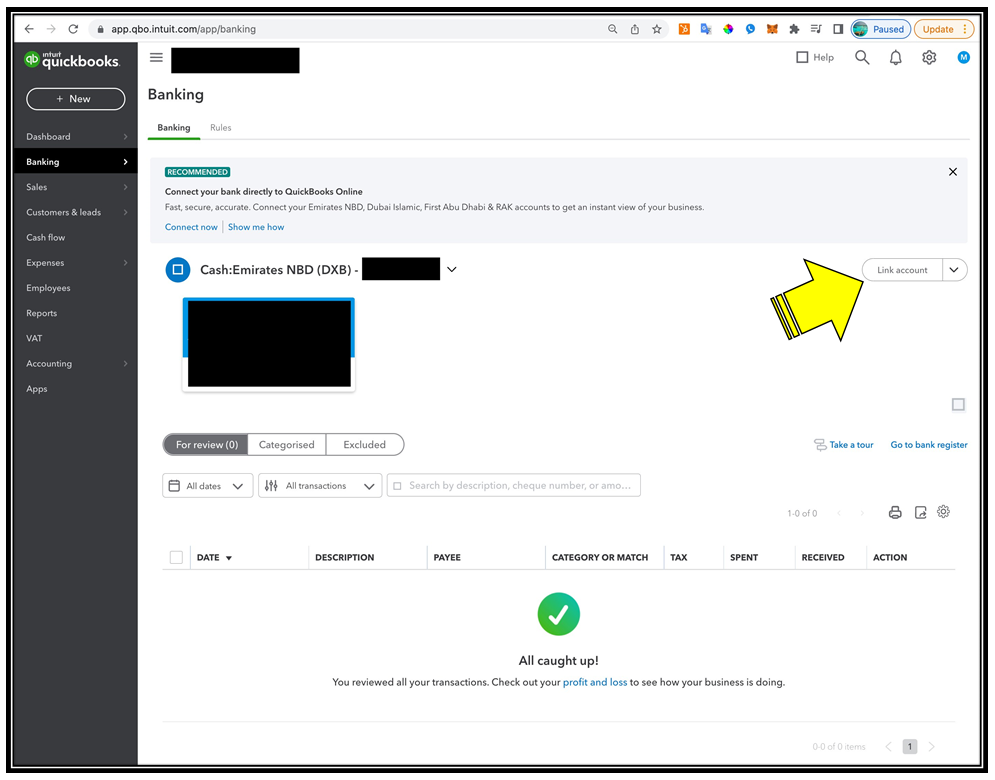Screen dimensions: 995x780
Task: Bookmark this page with star icon
Action: (x=657, y=29)
